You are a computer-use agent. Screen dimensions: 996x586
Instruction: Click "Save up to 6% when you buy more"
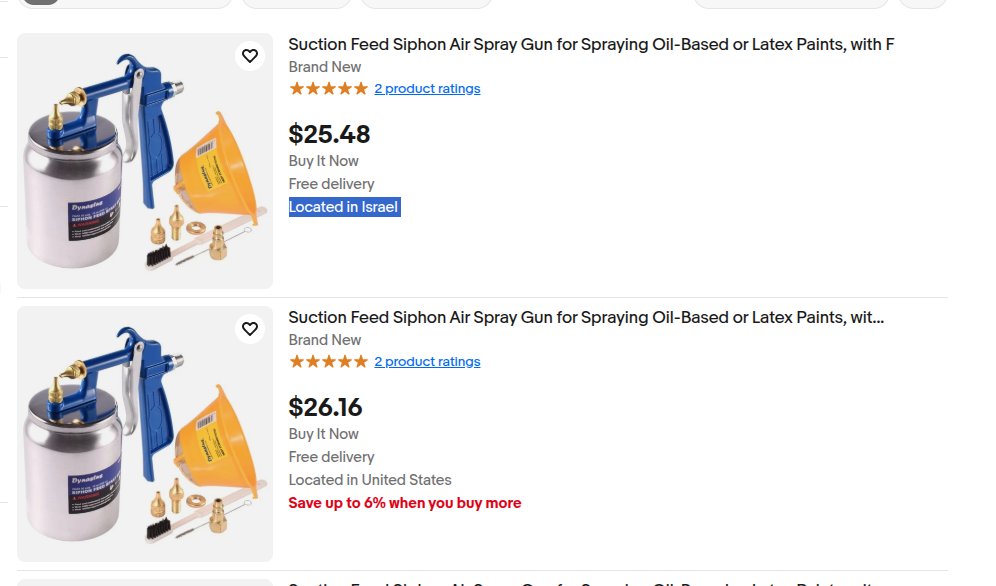[405, 503]
